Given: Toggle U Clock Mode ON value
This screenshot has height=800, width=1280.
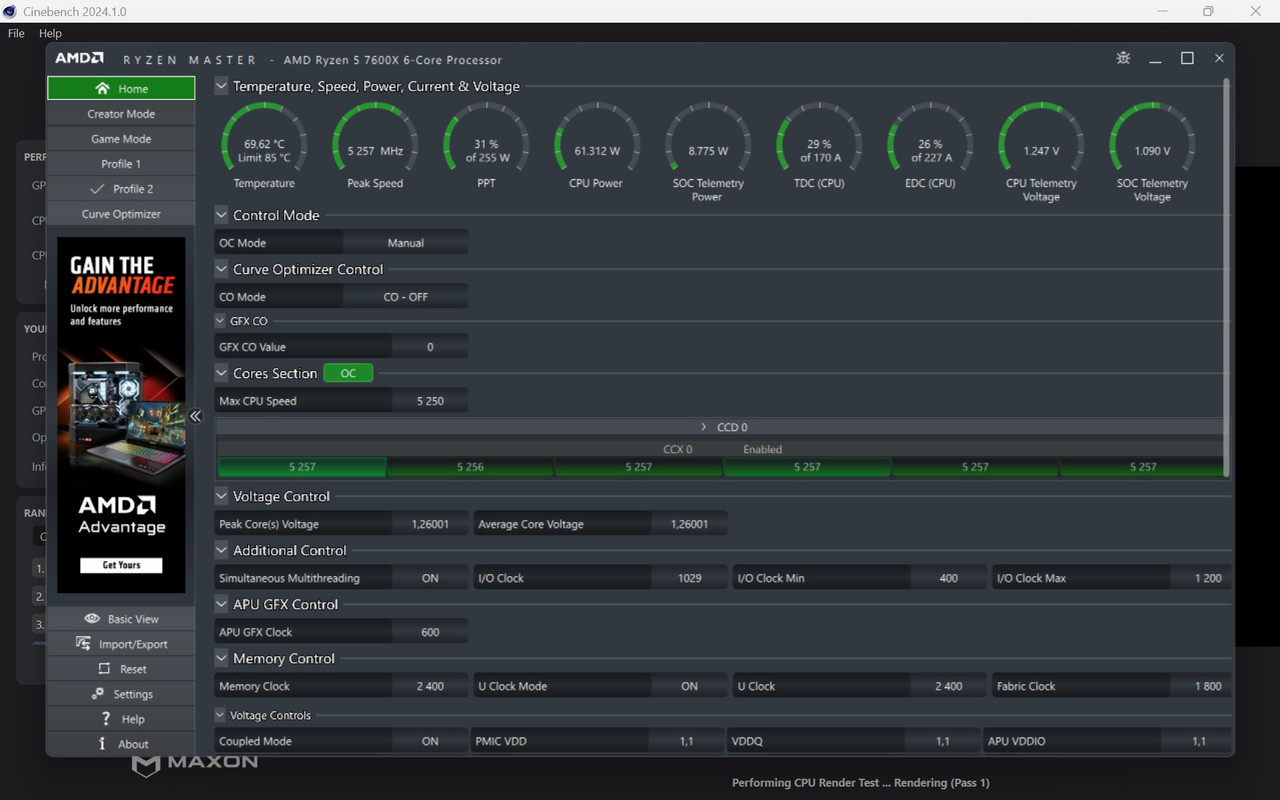Looking at the screenshot, I should 689,686.
